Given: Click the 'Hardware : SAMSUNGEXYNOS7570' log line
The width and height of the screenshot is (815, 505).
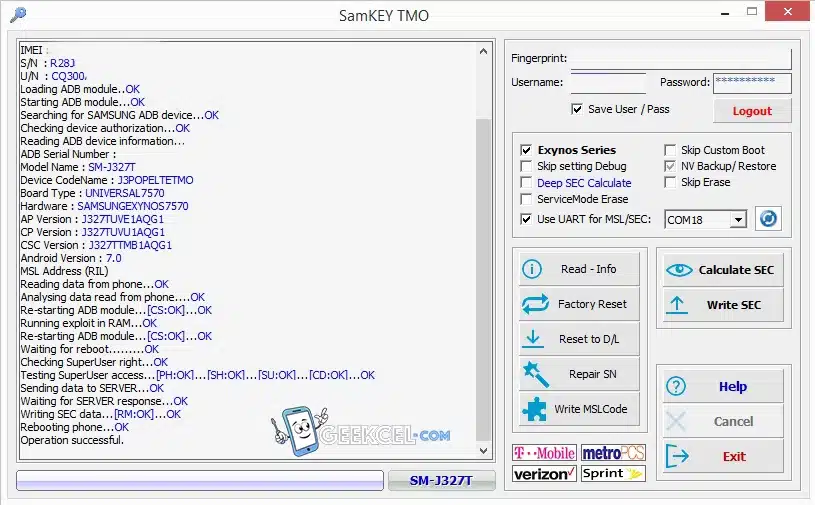Looking at the screenshot, I should click(104, 206).
